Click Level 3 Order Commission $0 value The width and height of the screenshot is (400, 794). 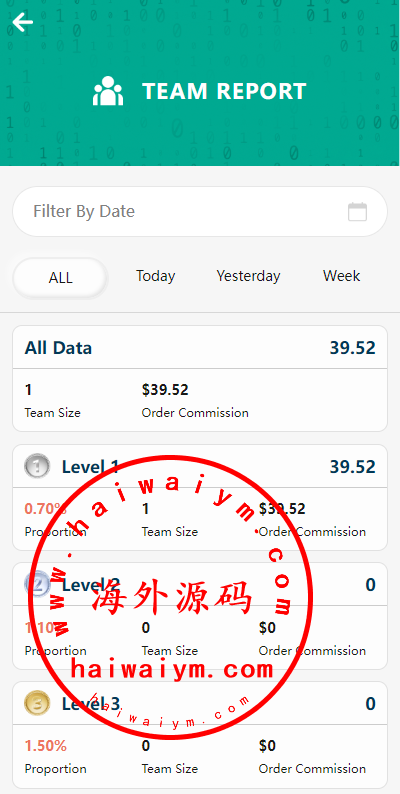267,746
